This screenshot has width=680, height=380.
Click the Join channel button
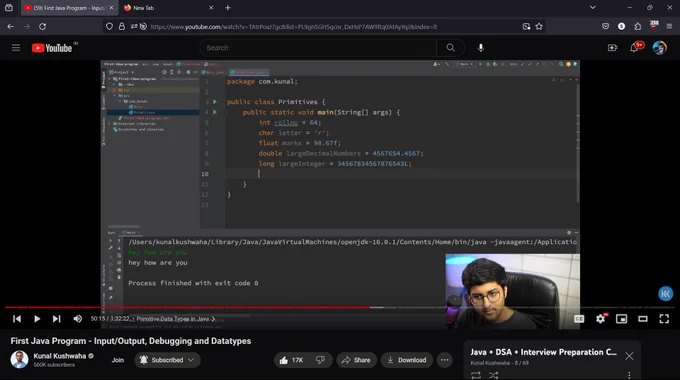click(118, 360)
